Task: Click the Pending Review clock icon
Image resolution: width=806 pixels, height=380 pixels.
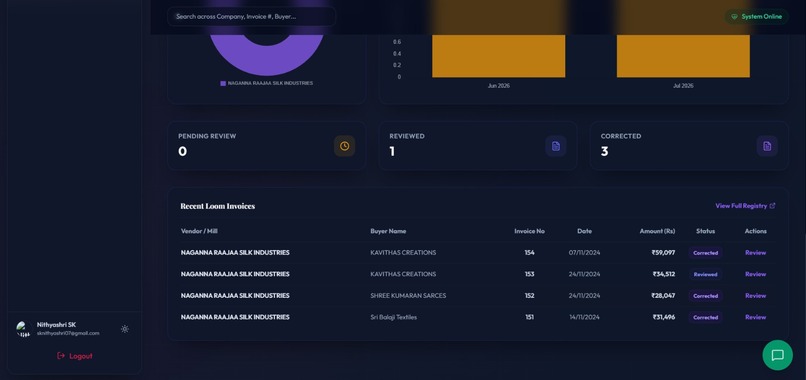Action: coord(344,146)
